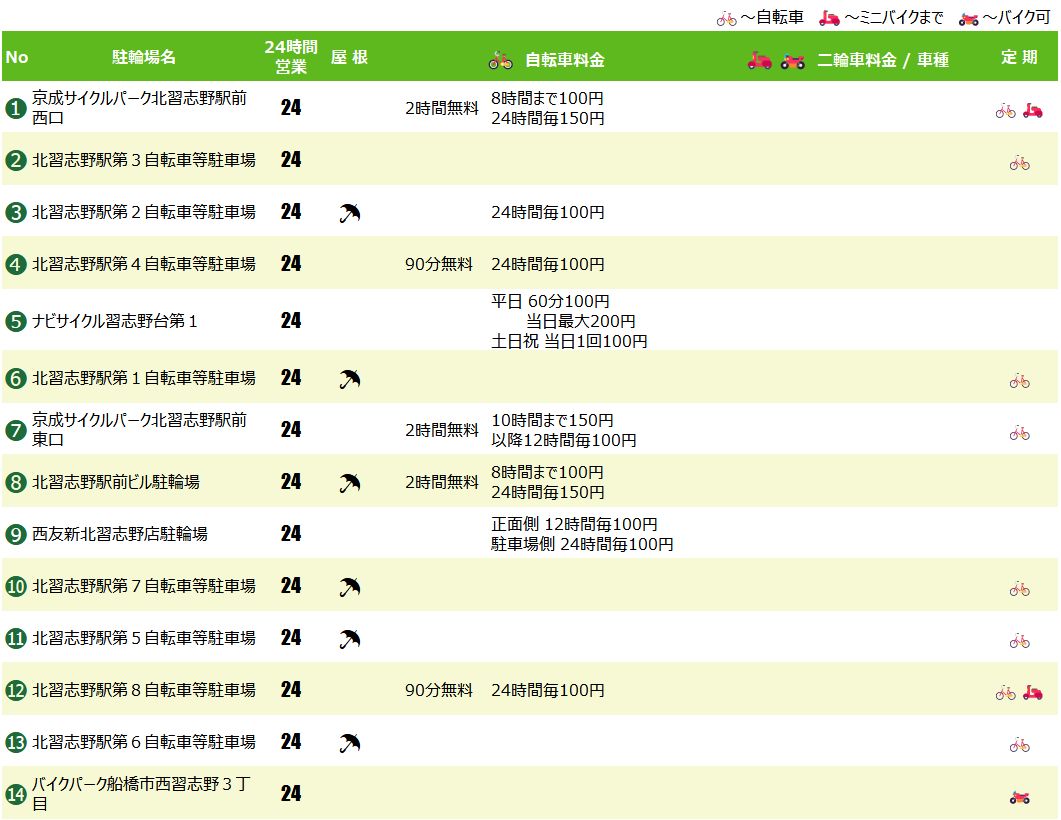Image resolution: width=1061 pixels, height=820 pixels.
Task: Click the scooter icon in row 12's 定期 column
Action: pos(1033,692)
